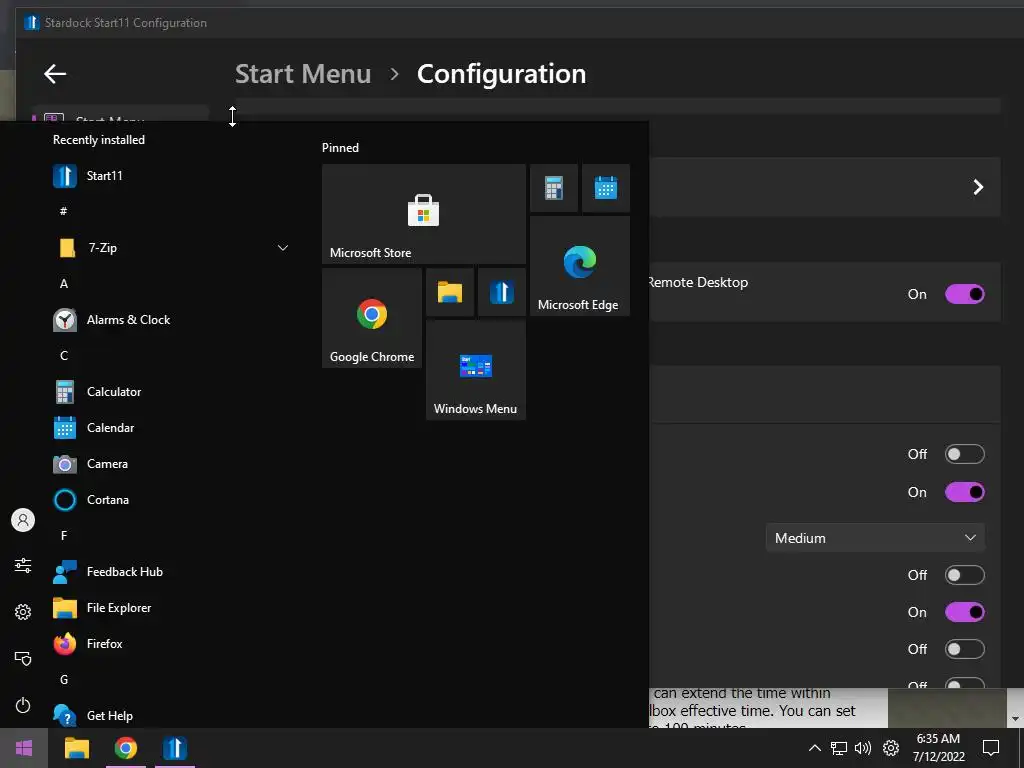Click the C letter header in app list
1024x768 pixels.
64,355
